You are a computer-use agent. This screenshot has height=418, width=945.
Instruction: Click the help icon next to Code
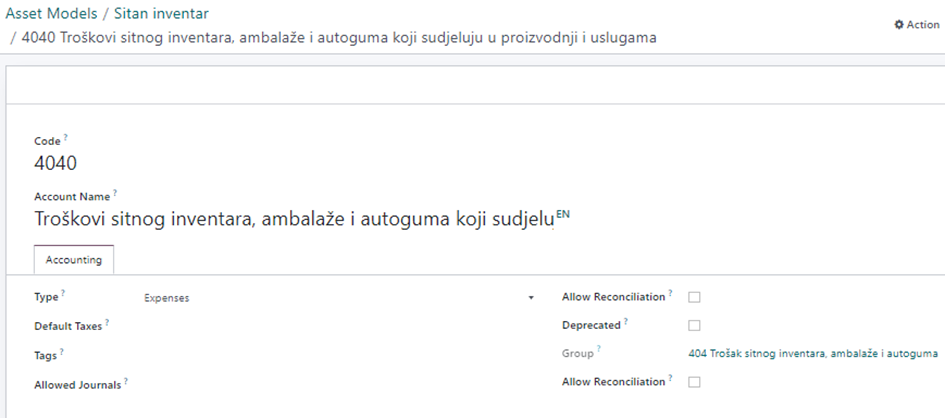point(66,138)
